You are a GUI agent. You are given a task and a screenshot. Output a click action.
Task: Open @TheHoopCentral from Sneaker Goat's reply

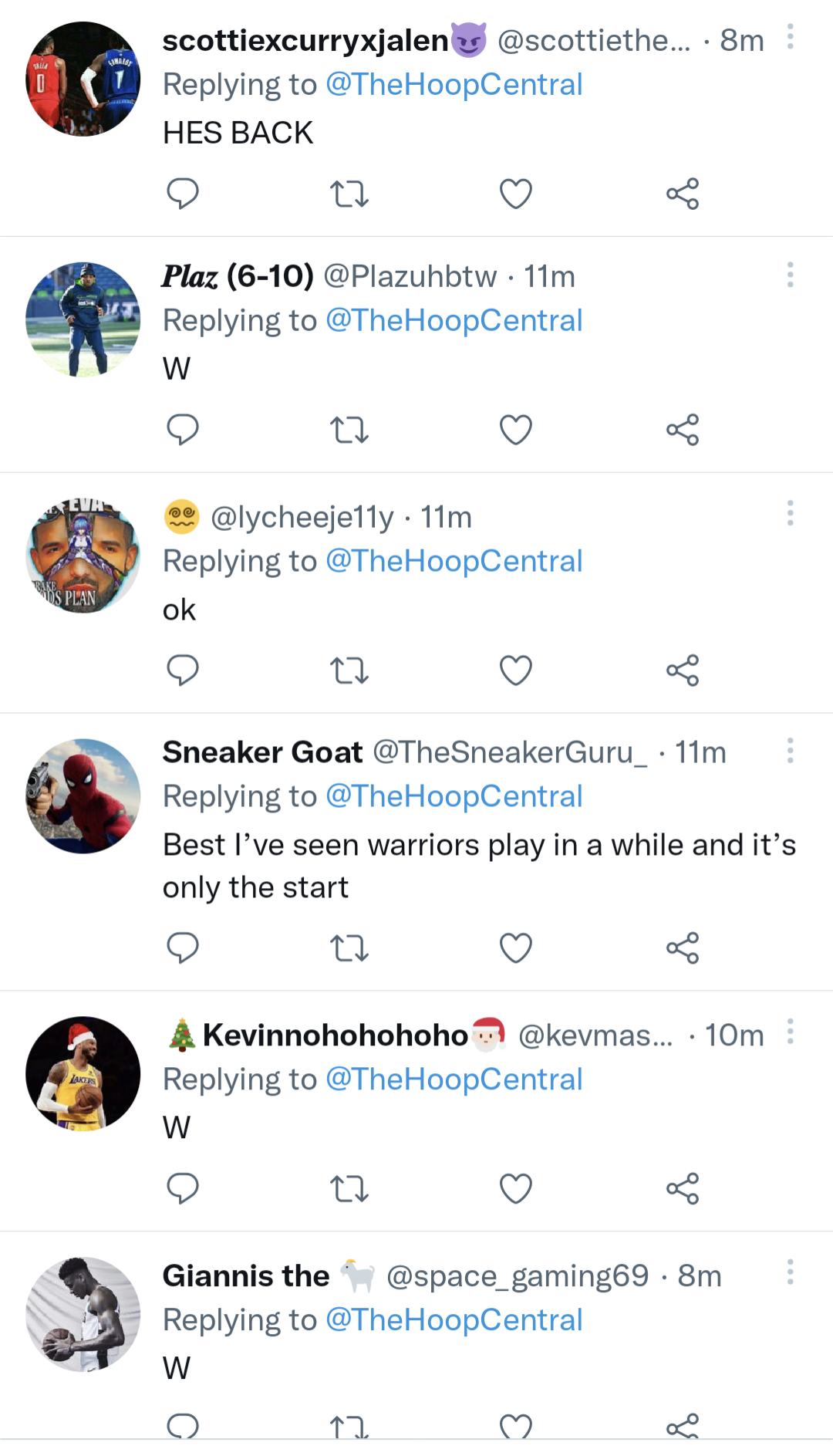(x=455, y=796)
